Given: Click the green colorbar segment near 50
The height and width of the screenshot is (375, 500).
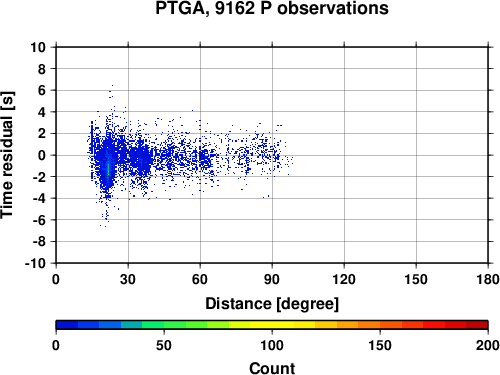Looking at the screenshot, I should (164, 325).
